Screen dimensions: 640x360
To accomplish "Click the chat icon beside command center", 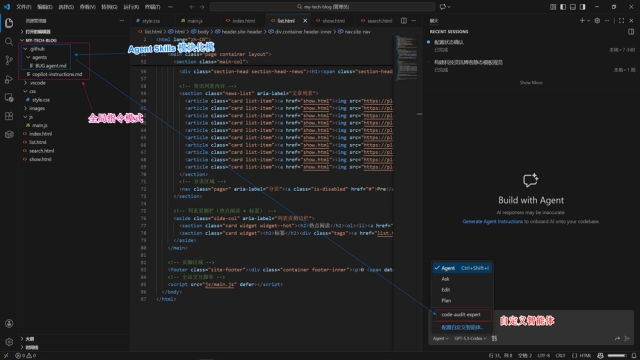I will point(443,7).
